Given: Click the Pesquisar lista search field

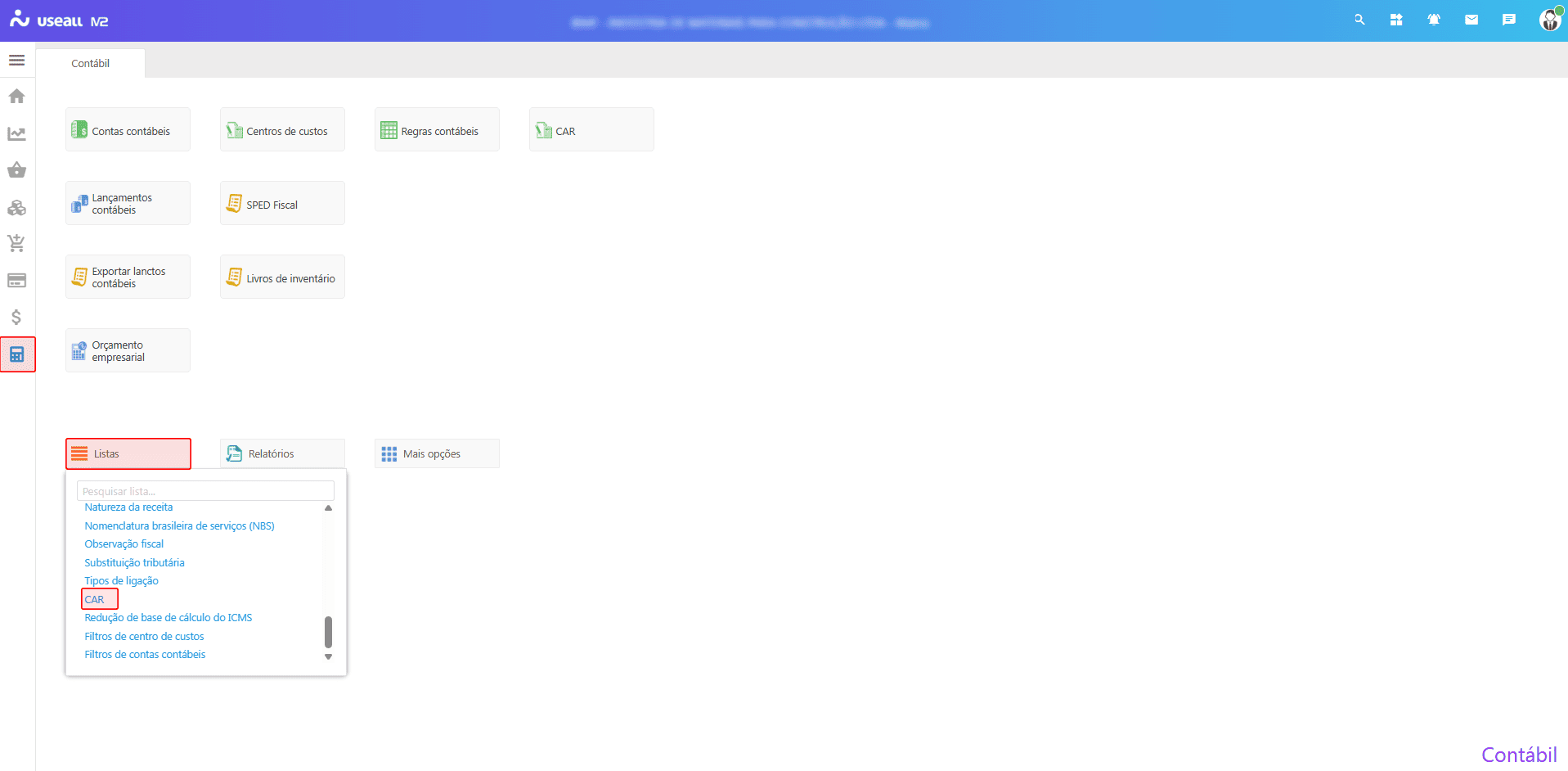Looking at the screenshot, I should point(205,491).
